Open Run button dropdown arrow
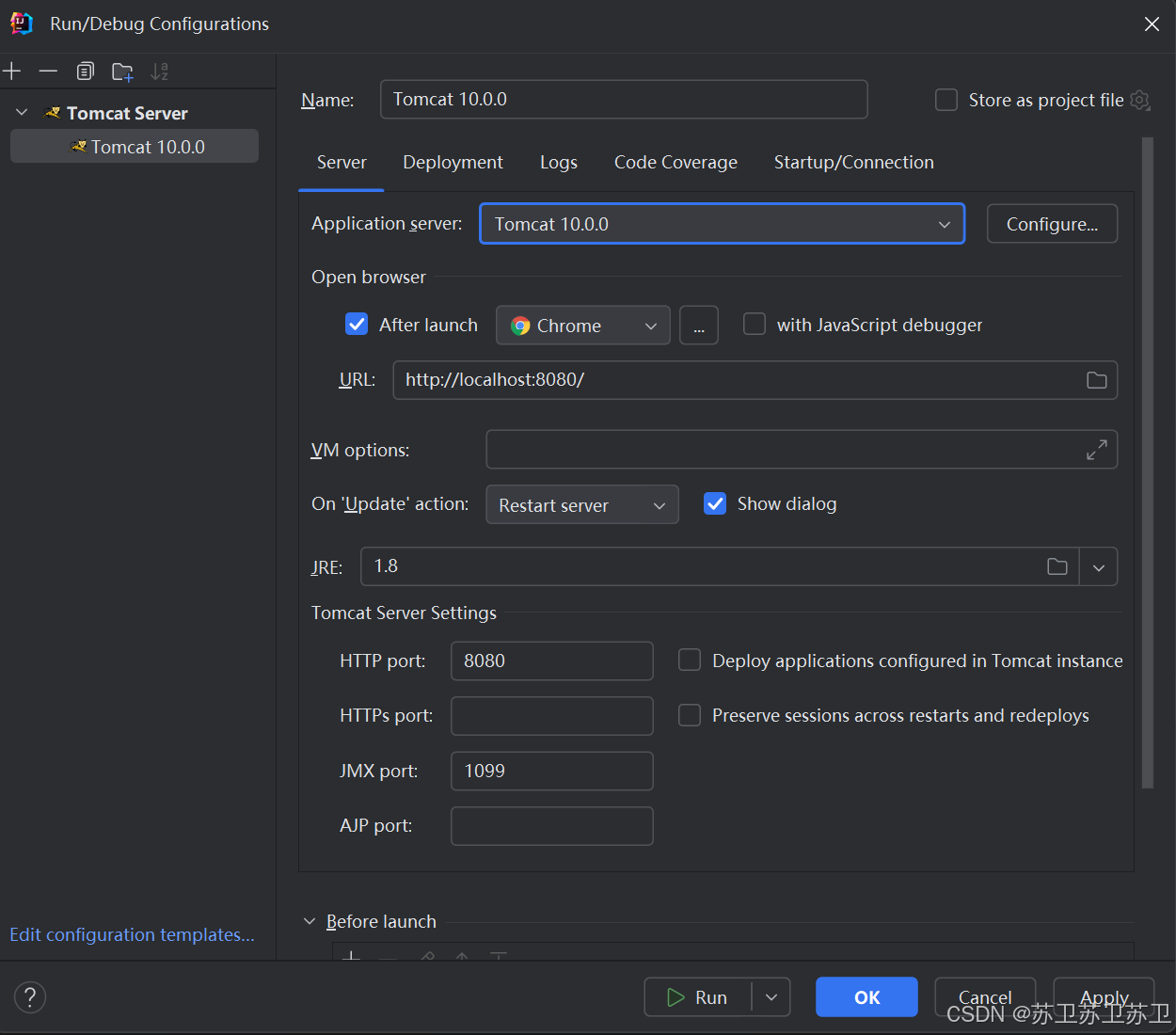 771,997
